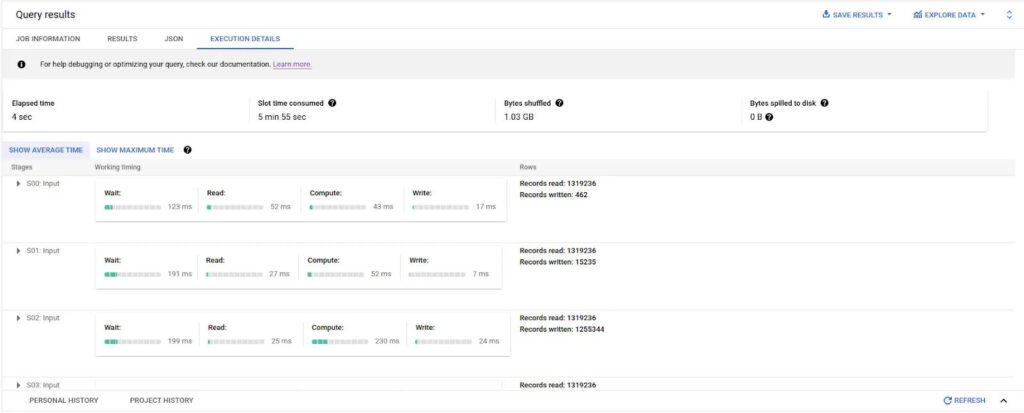Click the Query results heading

45,14
